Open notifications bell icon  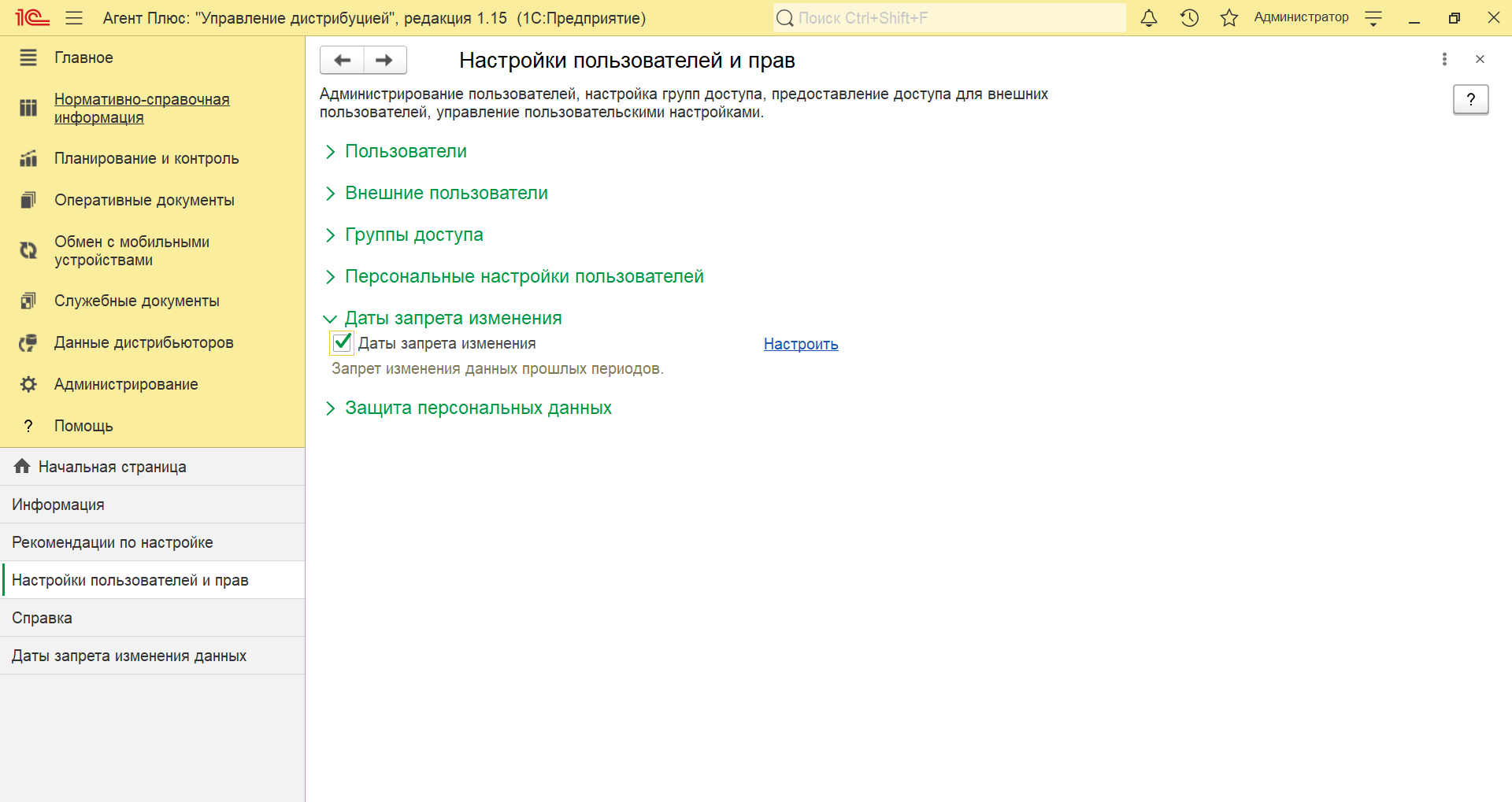[1149, 18]
